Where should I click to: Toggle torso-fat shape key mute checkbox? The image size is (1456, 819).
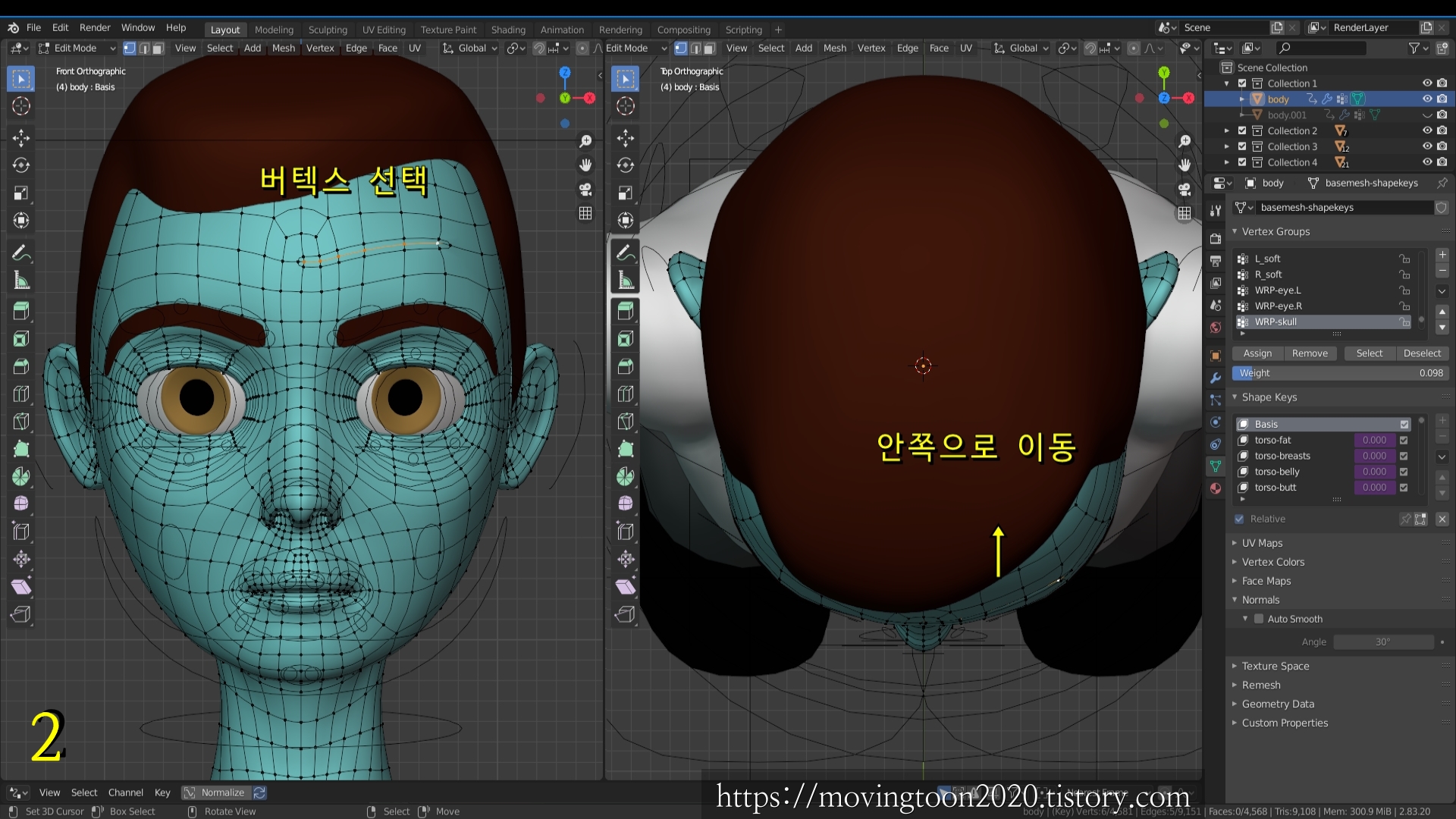tap(1404, 441)
